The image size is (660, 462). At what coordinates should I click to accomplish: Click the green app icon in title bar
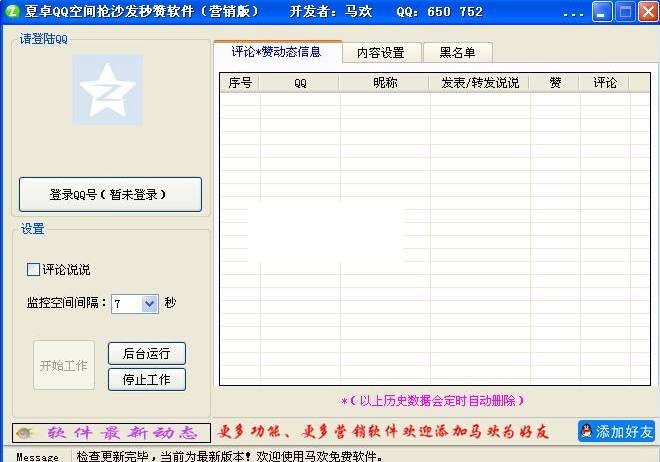12,12
